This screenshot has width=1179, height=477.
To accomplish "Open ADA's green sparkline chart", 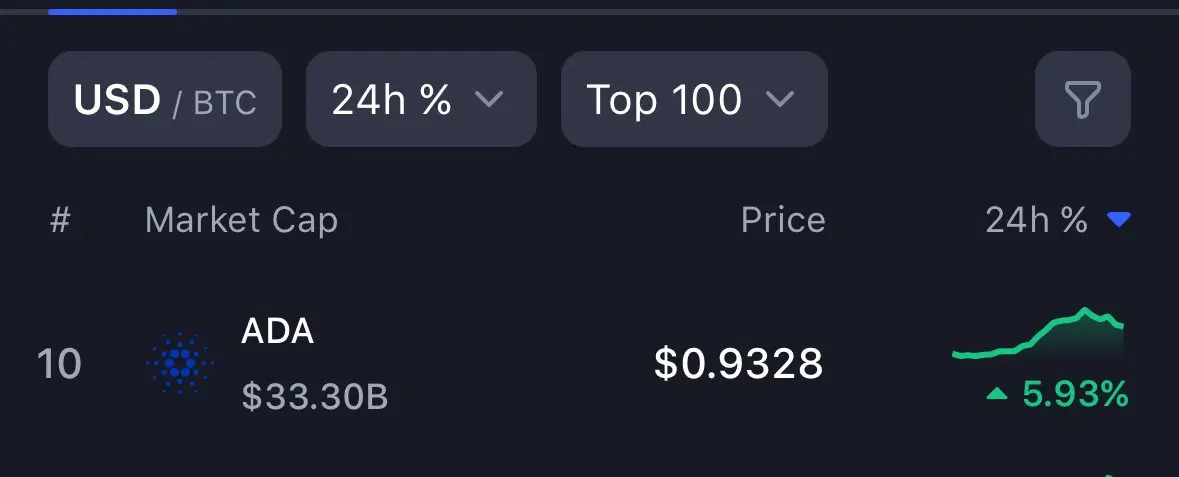I will (x=1038, y=335).
